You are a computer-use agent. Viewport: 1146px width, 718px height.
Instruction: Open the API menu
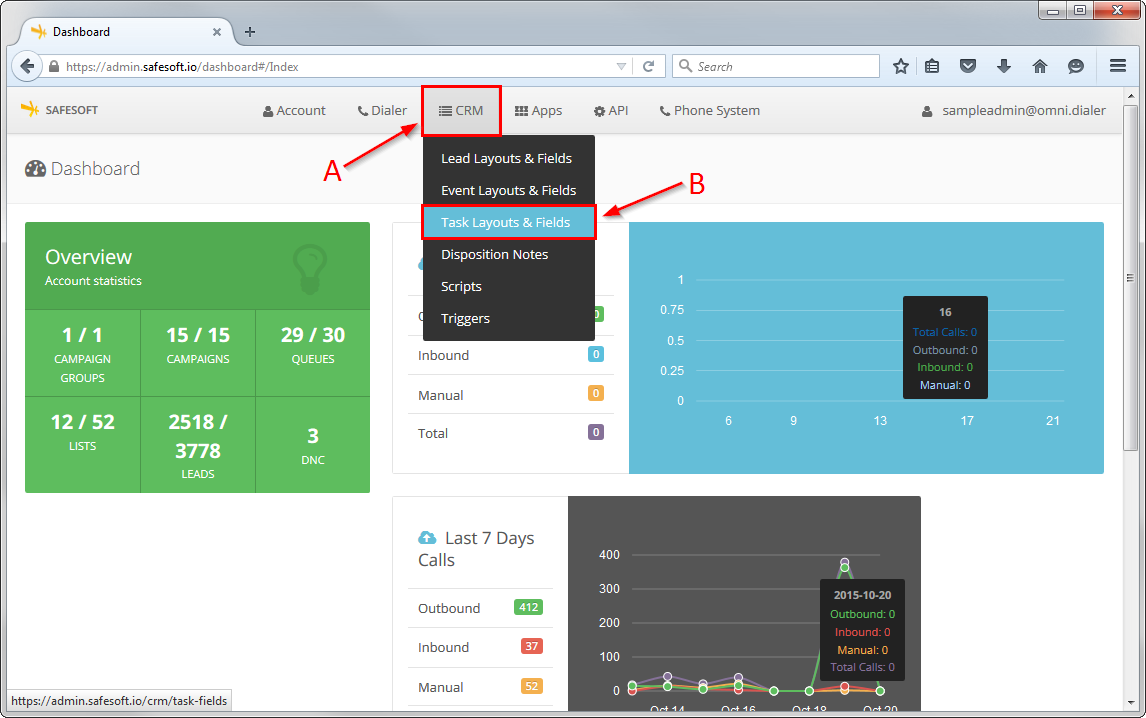click(611, 110)
